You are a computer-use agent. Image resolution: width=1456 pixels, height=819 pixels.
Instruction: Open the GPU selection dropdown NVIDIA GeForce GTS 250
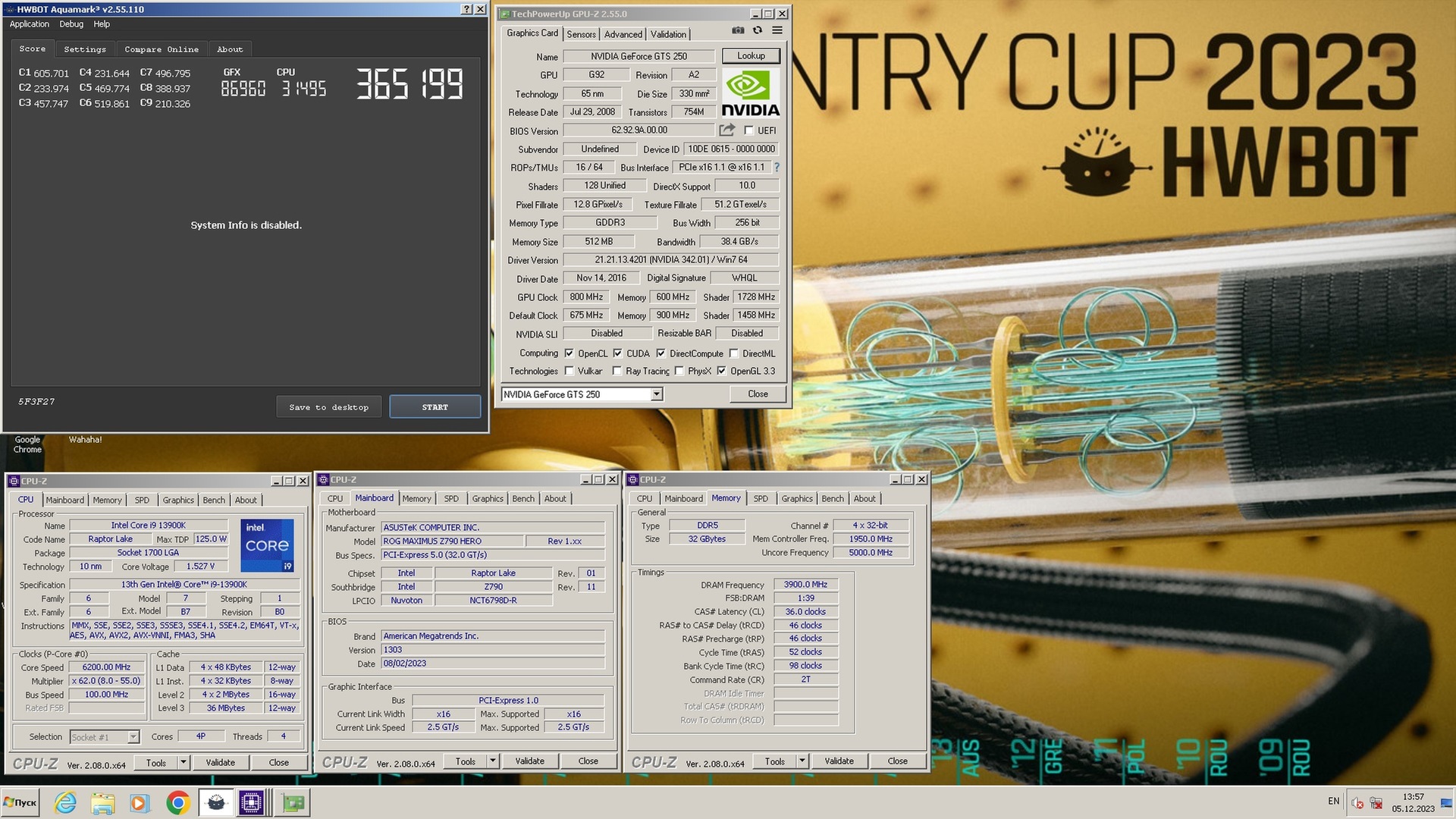pyautogui.click(x=582, y=394)
